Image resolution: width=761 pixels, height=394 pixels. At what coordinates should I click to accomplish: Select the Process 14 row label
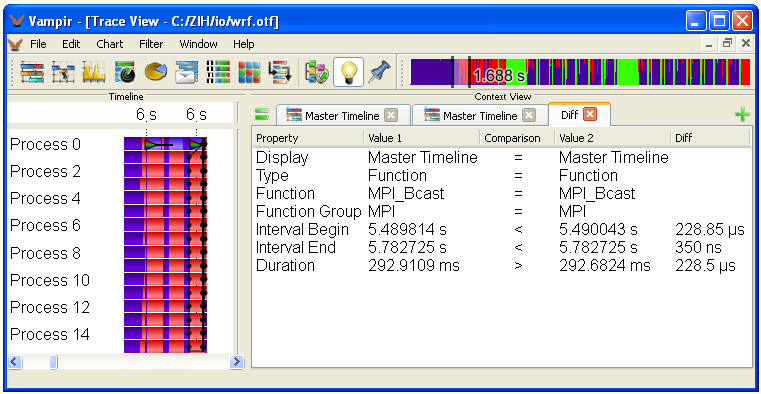[x=50, y=335]
